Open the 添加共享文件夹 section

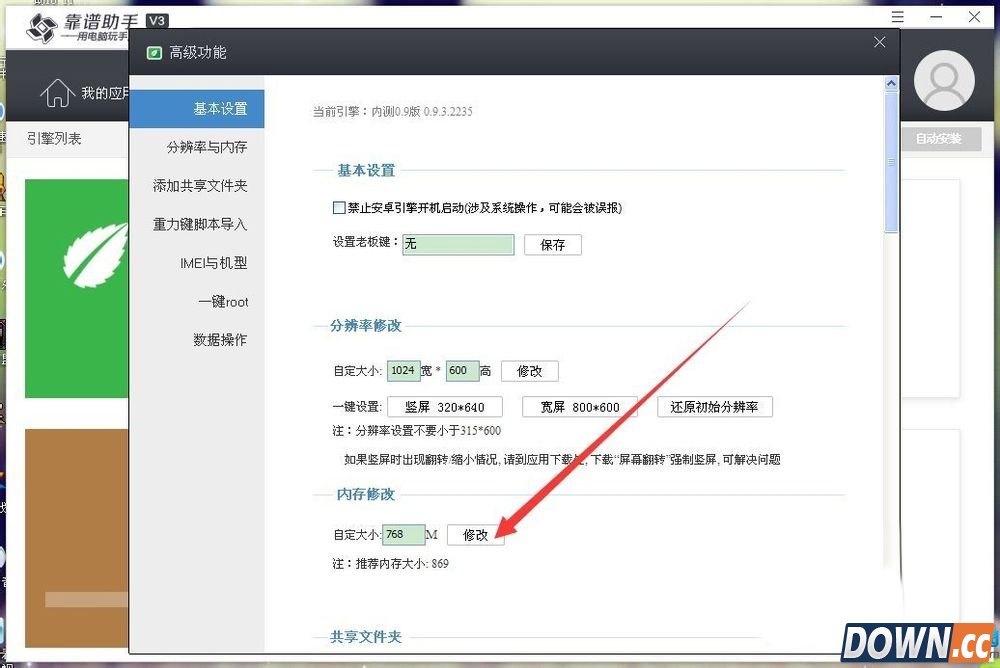pos(200,186)
